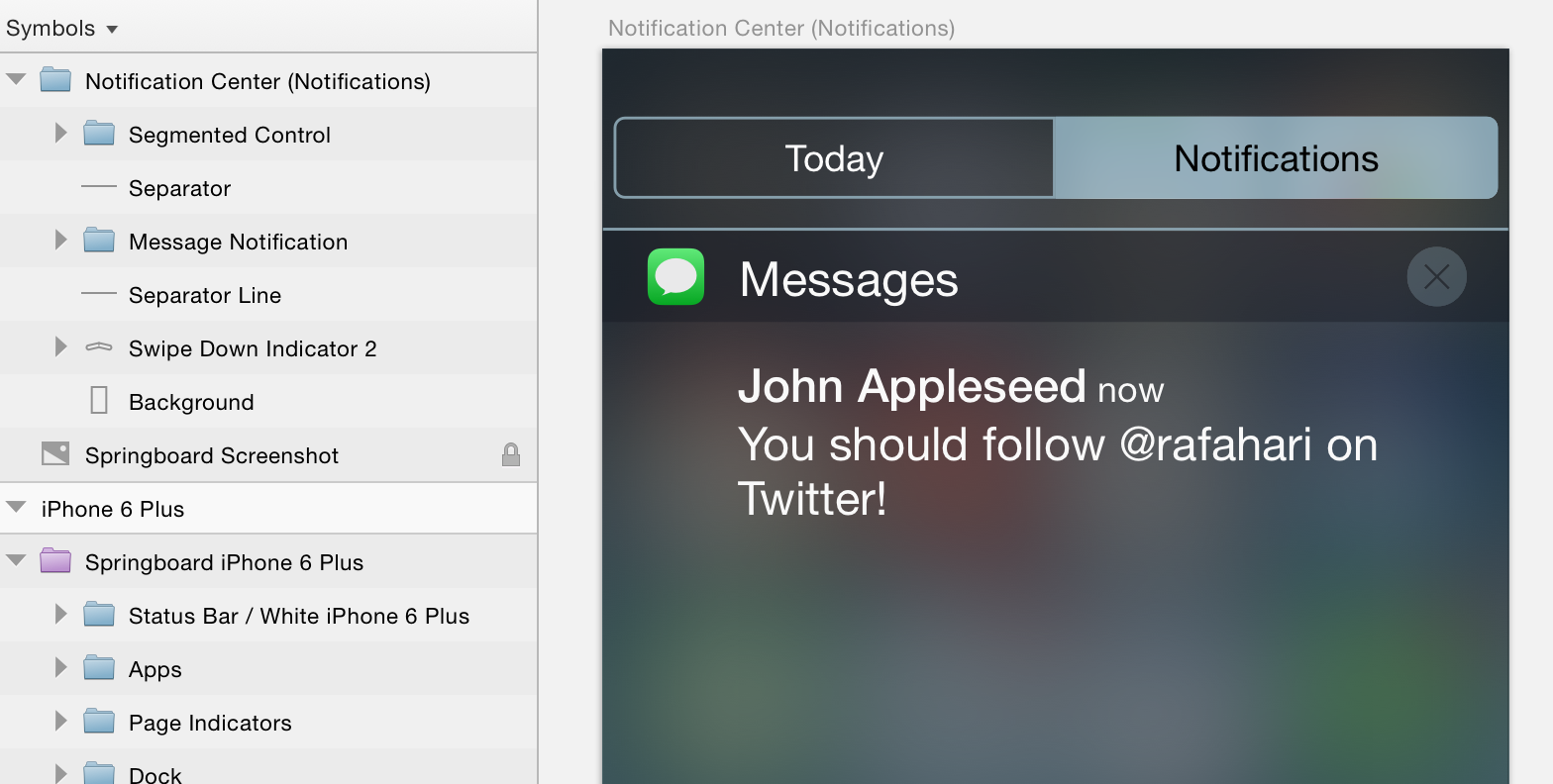Select the Page Indicators layer name
This screenshot has height=784, width=1553.
[210, 723]
